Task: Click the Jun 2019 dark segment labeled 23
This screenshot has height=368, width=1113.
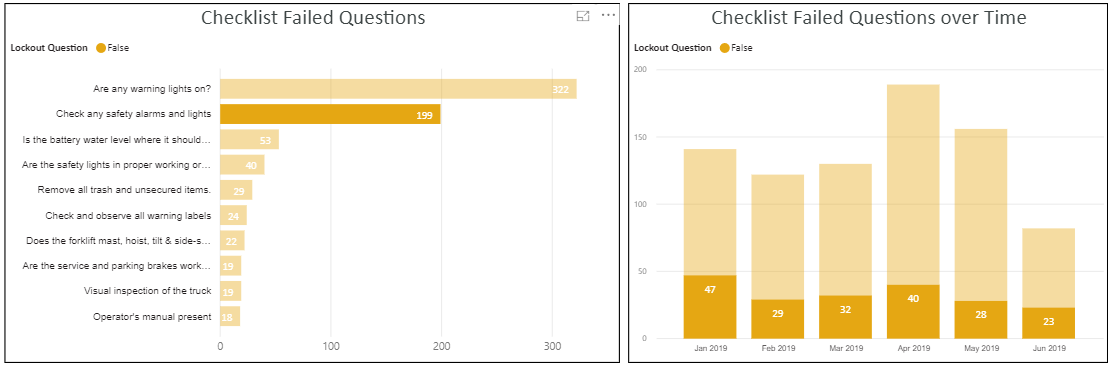Action: (1048, 323)
